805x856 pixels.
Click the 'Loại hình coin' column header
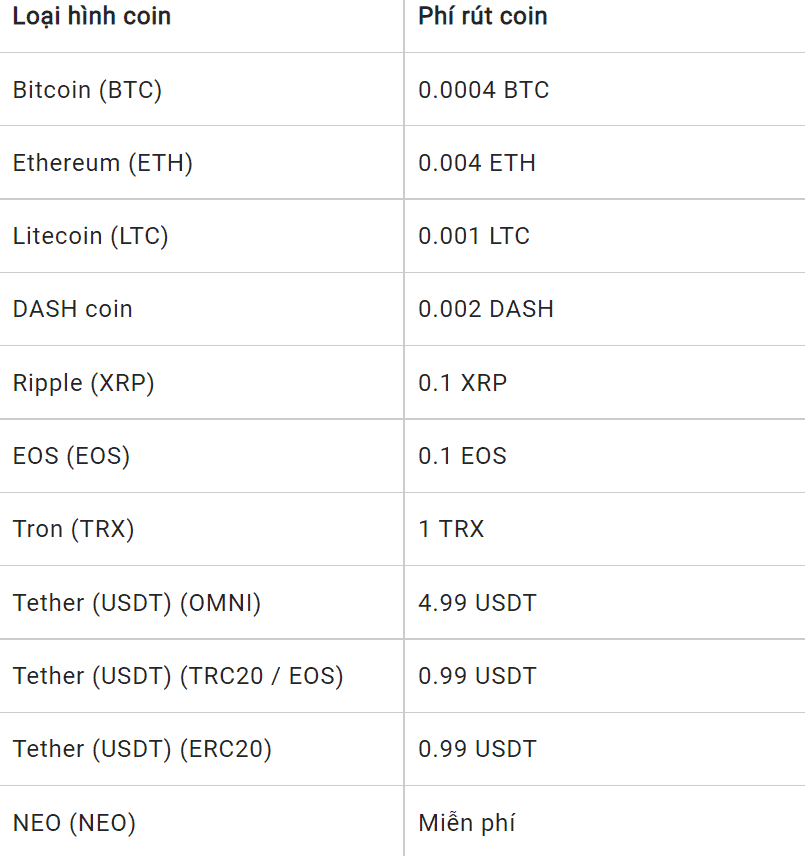click(x=92, y=17)
